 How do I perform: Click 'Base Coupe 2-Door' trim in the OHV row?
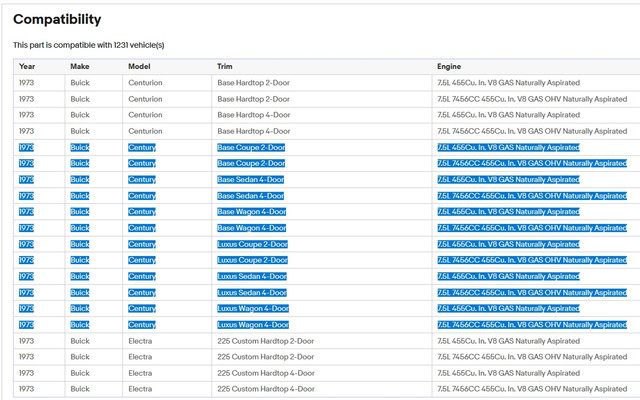pos(251,163)
